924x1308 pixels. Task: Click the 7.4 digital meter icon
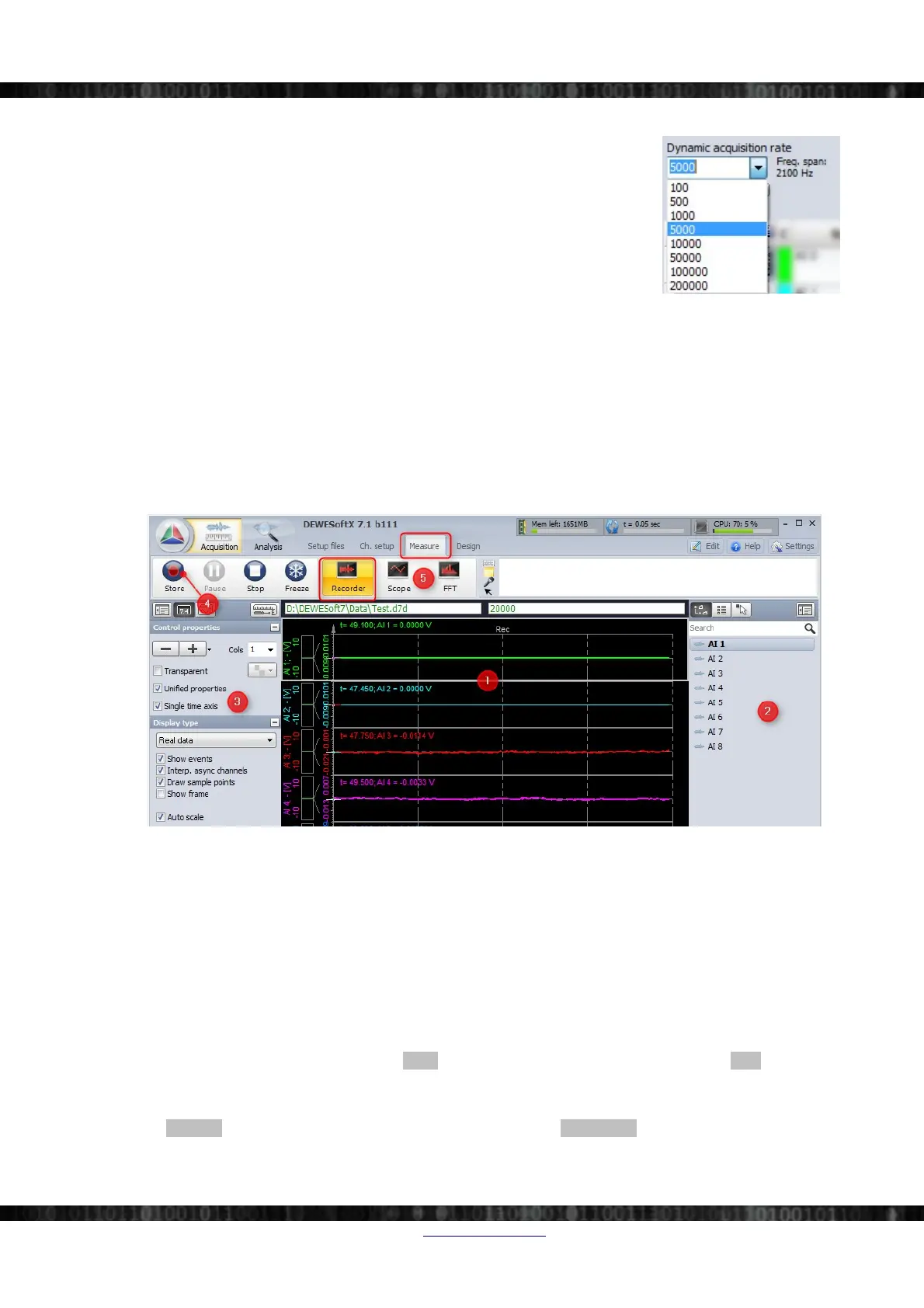click(x=184, y=610)
